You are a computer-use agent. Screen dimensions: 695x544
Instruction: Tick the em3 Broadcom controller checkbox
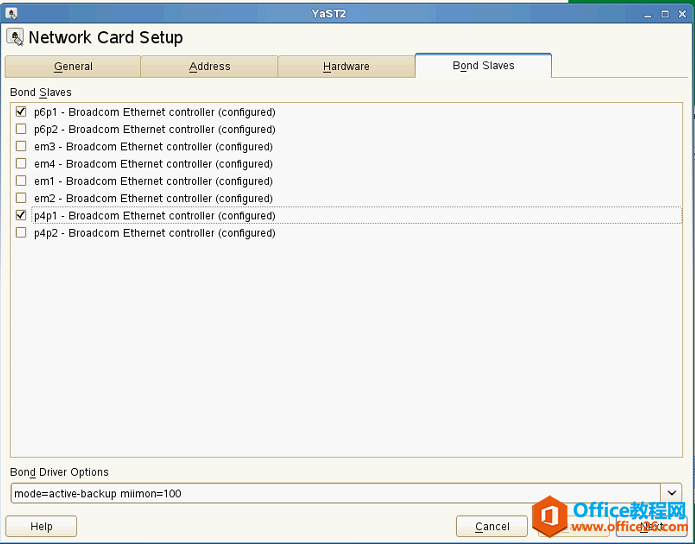tap(21, 146)
